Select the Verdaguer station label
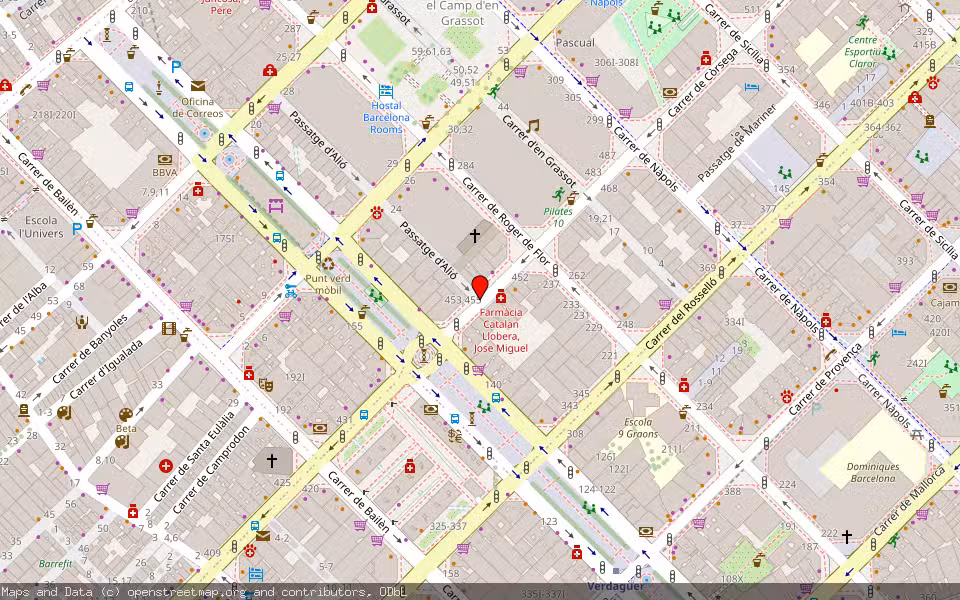 [x=616, y=586]
